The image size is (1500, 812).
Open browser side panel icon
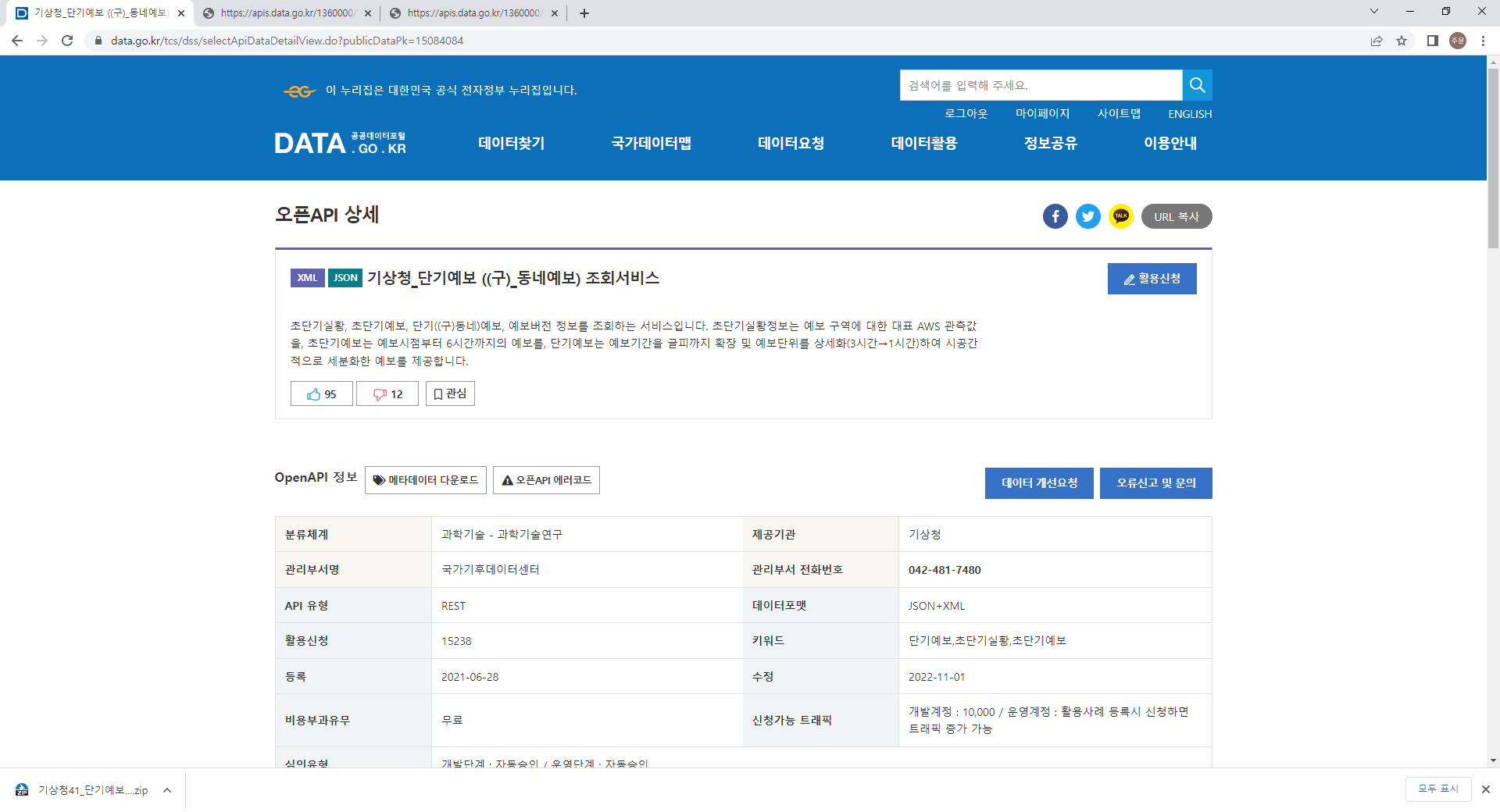[1433, 41]
